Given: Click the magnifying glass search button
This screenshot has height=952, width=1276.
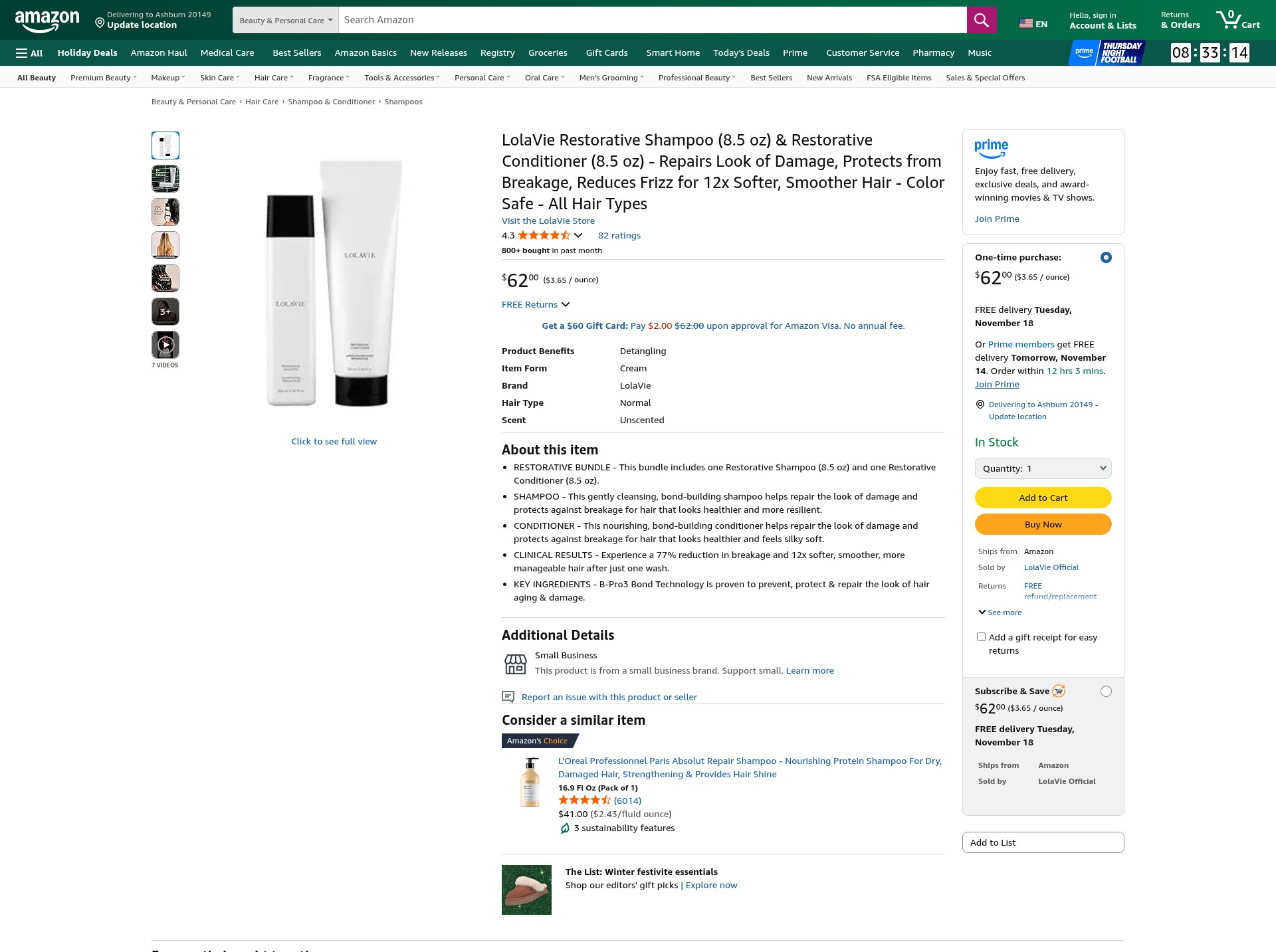Looking at the screenshot, I should pos(981,20).
